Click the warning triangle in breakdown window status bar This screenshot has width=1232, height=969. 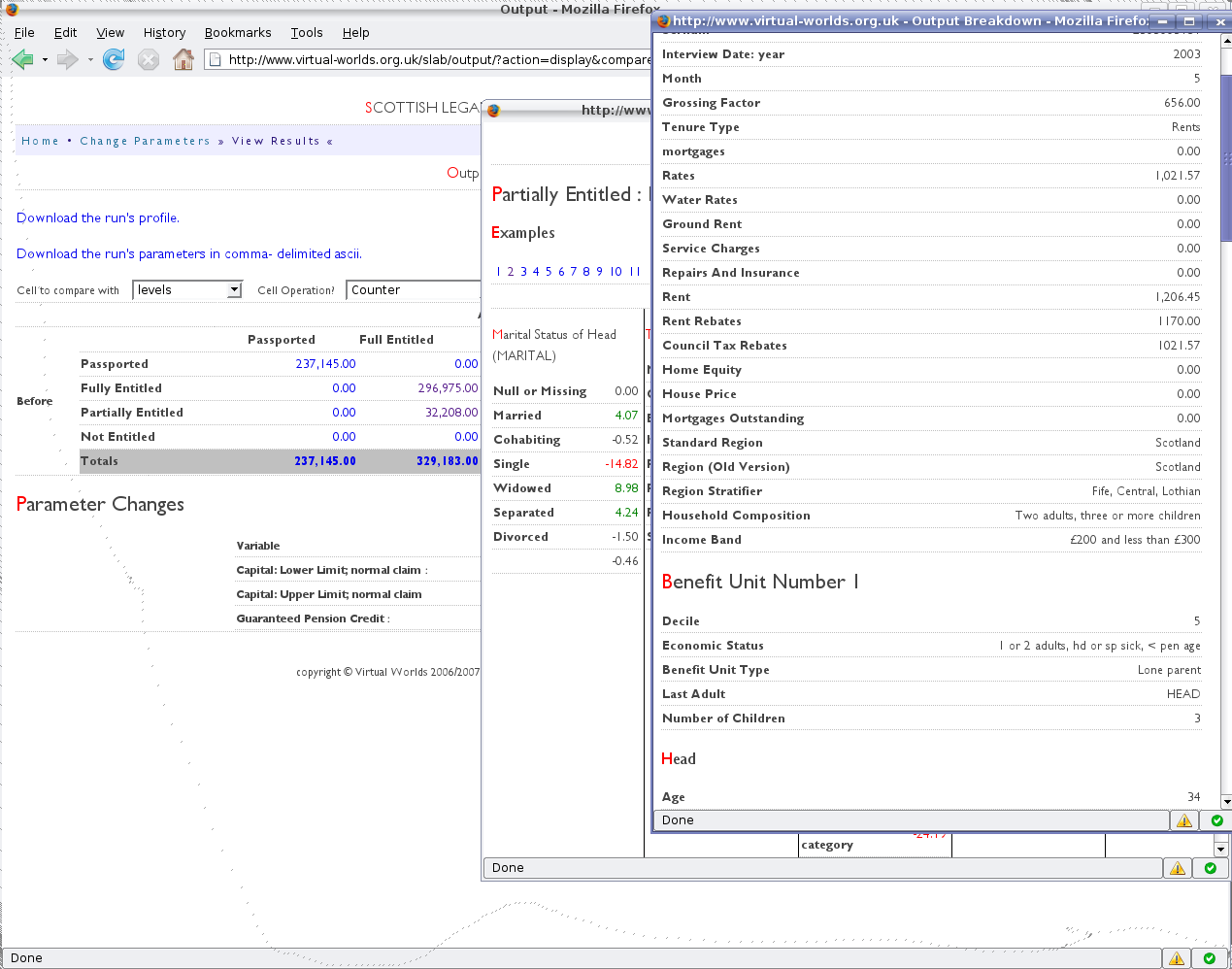coord(1183,819)
